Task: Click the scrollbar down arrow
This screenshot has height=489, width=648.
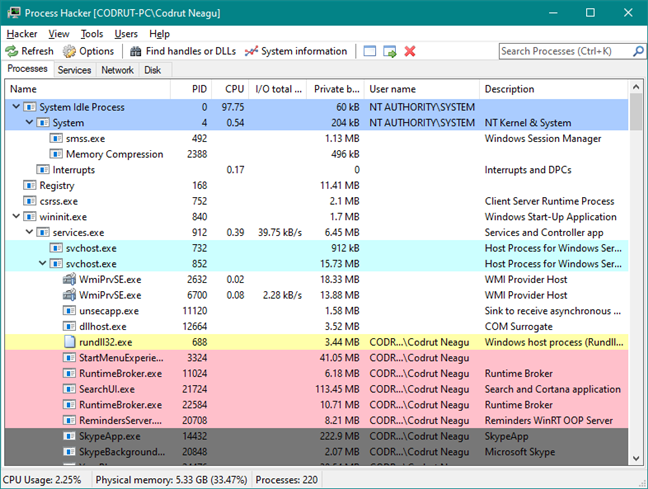Action: pyautogui.click(x=636, y=458)
